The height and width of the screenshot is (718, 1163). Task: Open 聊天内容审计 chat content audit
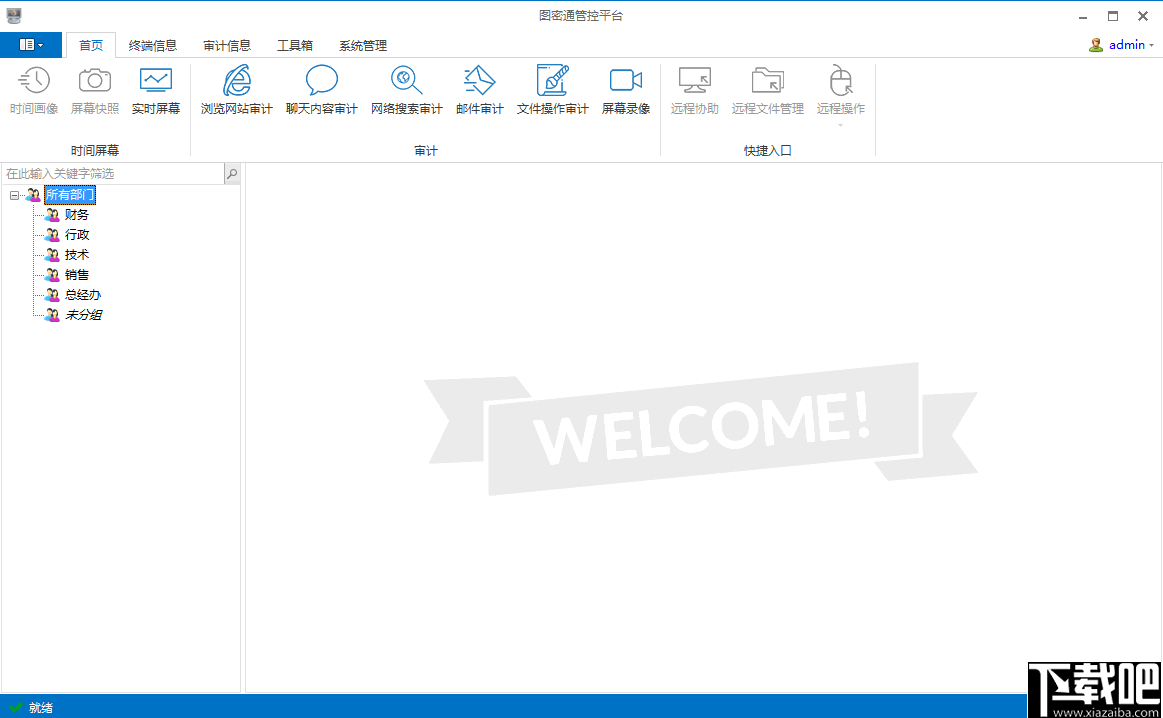click(x=322, y=90)
